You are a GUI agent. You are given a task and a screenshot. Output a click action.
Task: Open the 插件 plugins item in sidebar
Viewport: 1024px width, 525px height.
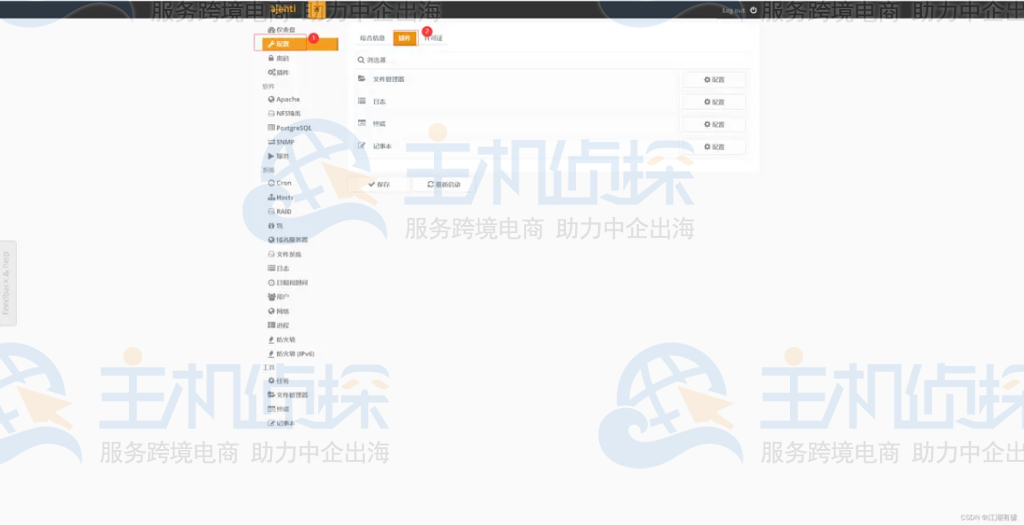pyautogui.click(x=279, y=72)
